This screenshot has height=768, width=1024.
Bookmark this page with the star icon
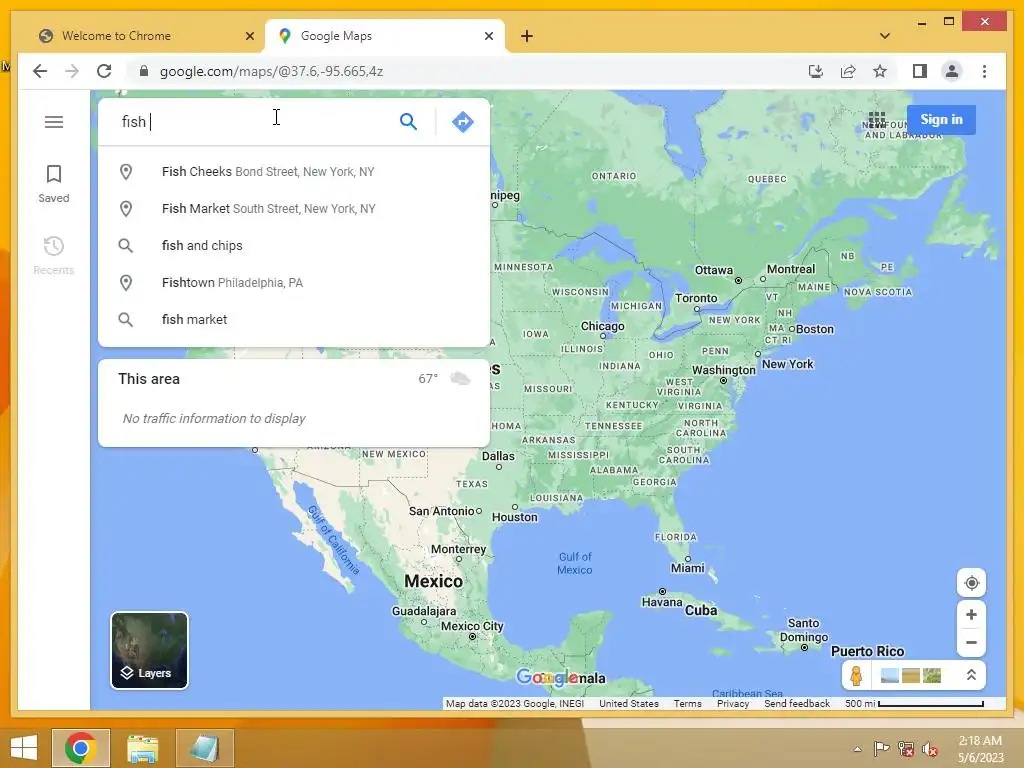[880, 71]
